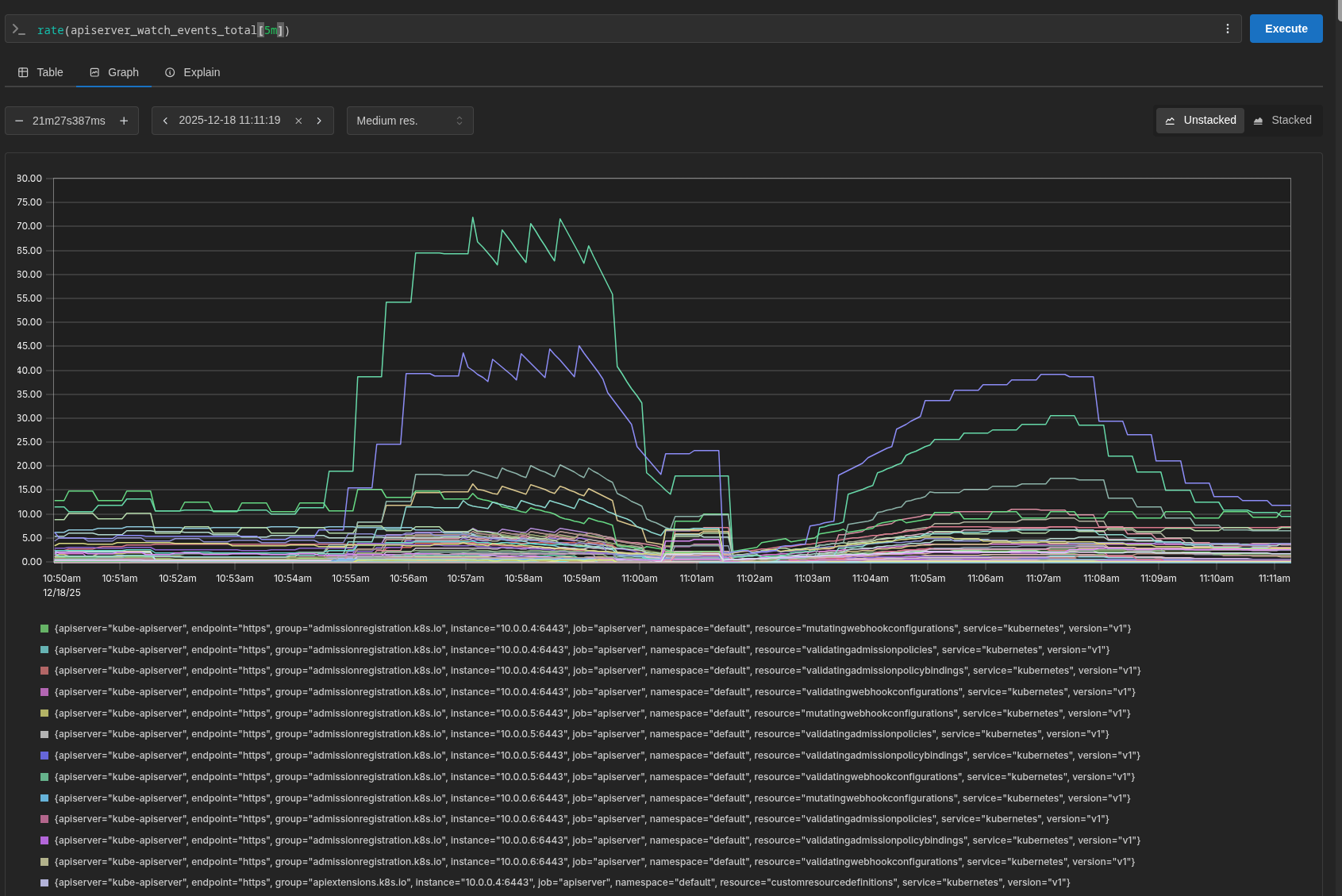The height and width of the screenshot is (896, 1342).
Task: Select the customresourcedefinitions legend entry
Action: (562, 883)
